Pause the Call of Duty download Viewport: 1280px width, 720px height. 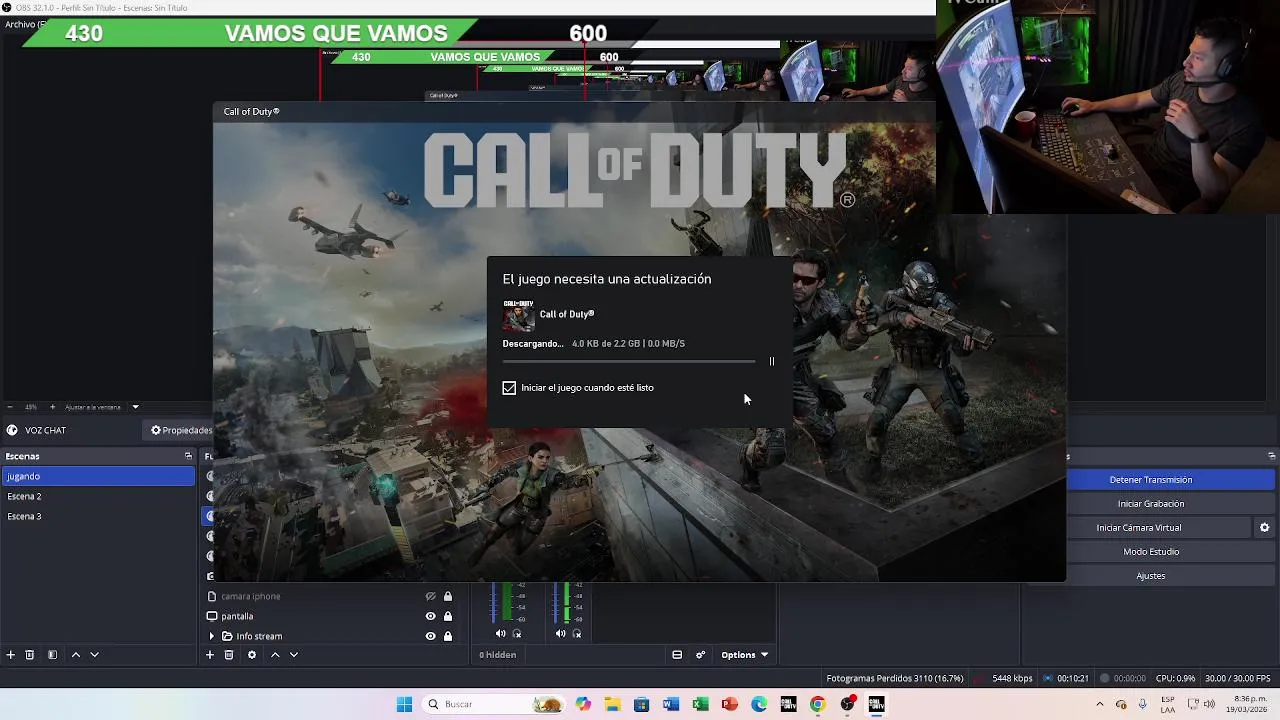(771, 361)
